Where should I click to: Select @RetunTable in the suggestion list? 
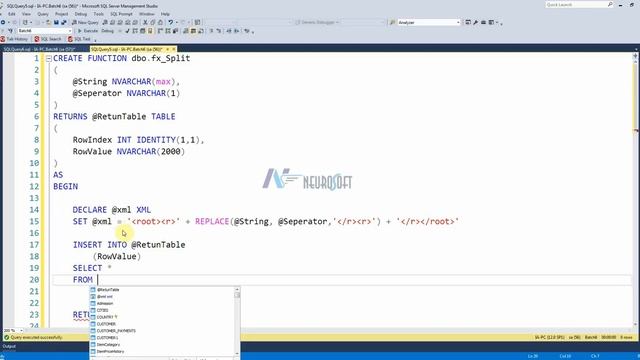[162, 290]
